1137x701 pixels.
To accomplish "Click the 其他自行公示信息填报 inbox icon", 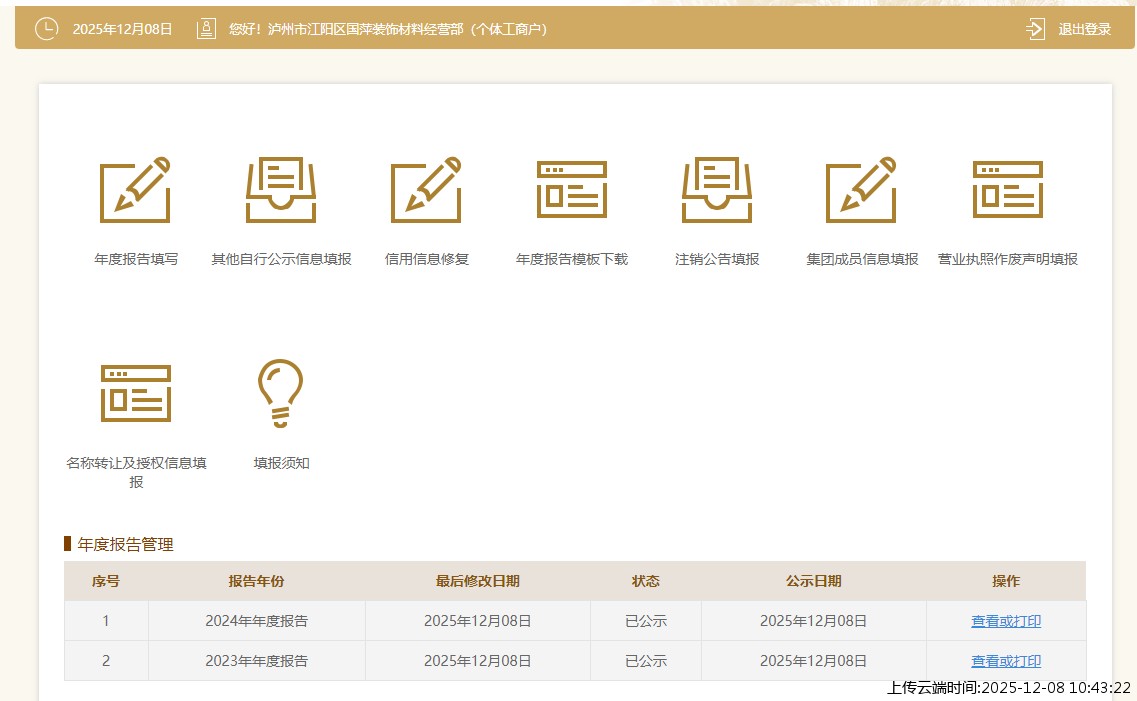I will pos(281,190).
